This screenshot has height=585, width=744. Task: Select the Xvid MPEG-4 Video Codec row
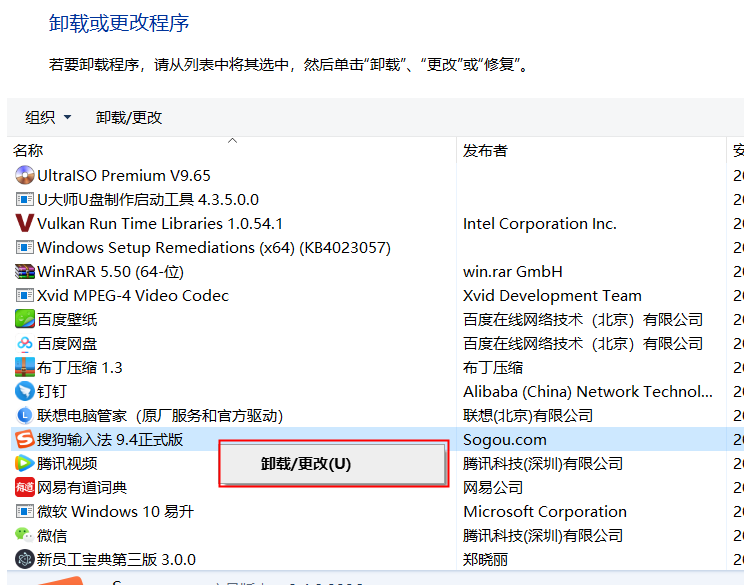pos(133,296)
